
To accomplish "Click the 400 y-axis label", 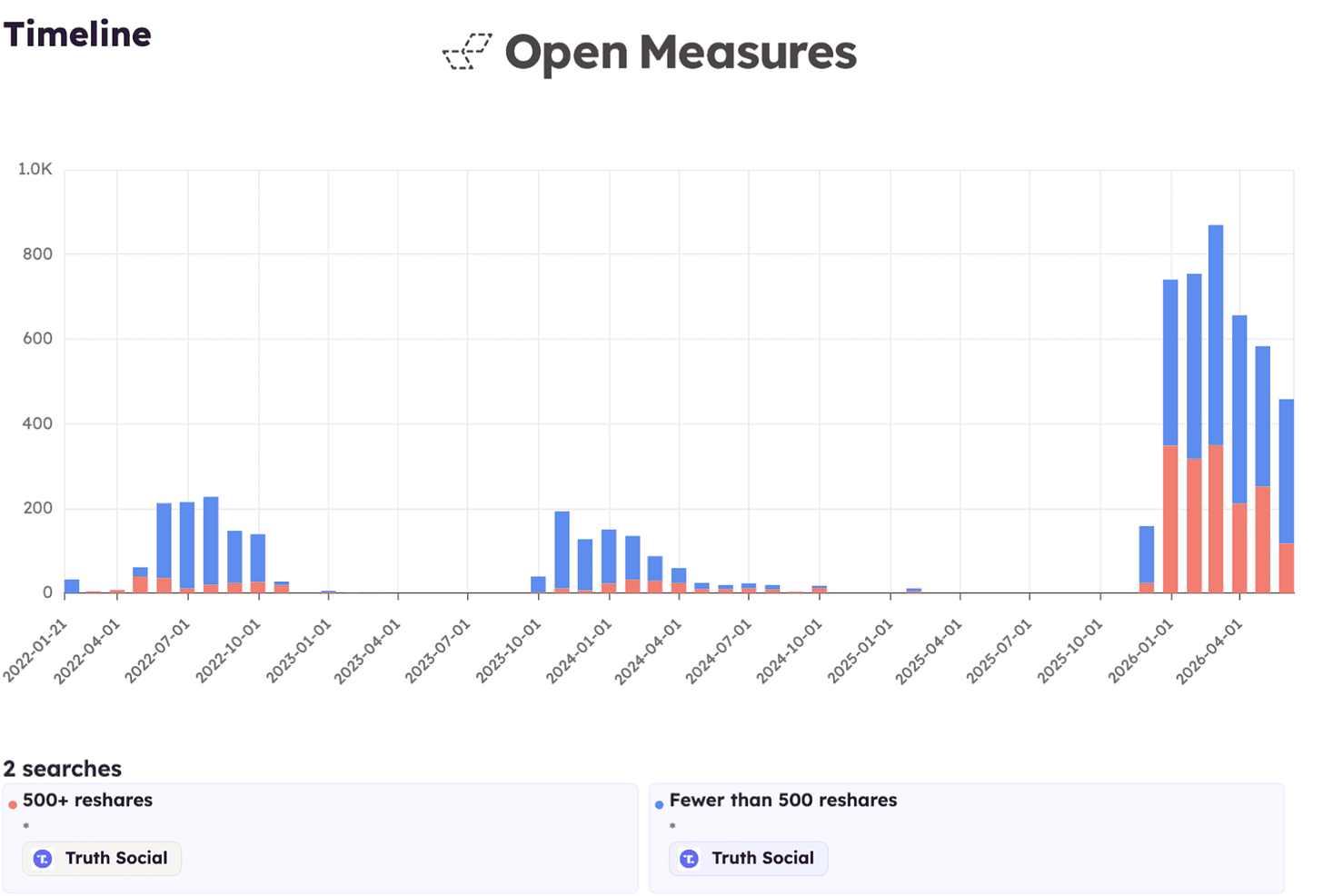I will 38,423.
